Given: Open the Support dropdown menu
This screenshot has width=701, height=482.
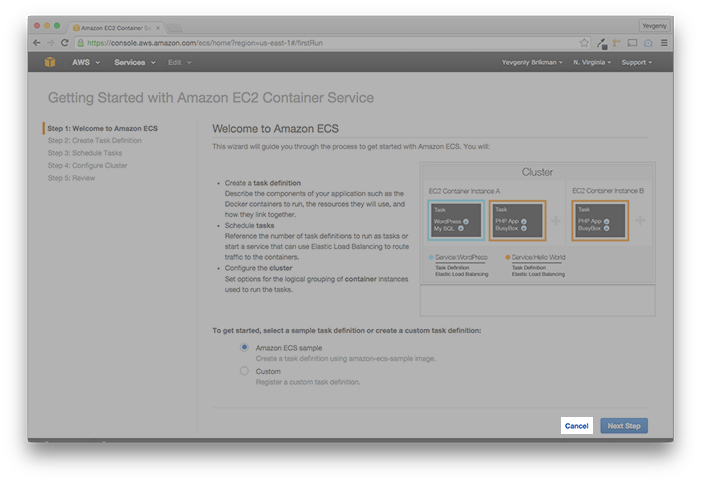Looking at the screenshot, I should [637, 62].
